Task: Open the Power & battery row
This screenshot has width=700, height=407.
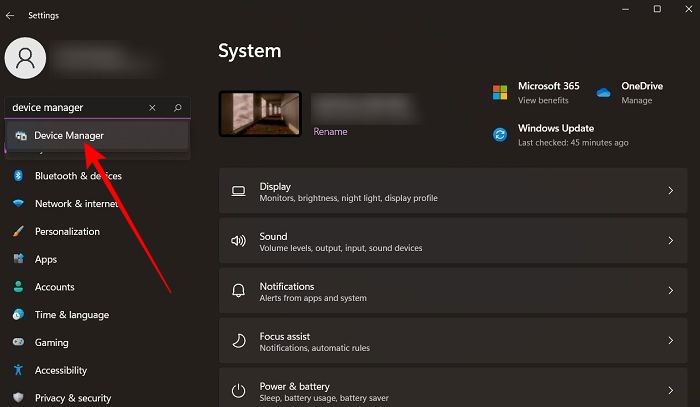Action: 453,388
